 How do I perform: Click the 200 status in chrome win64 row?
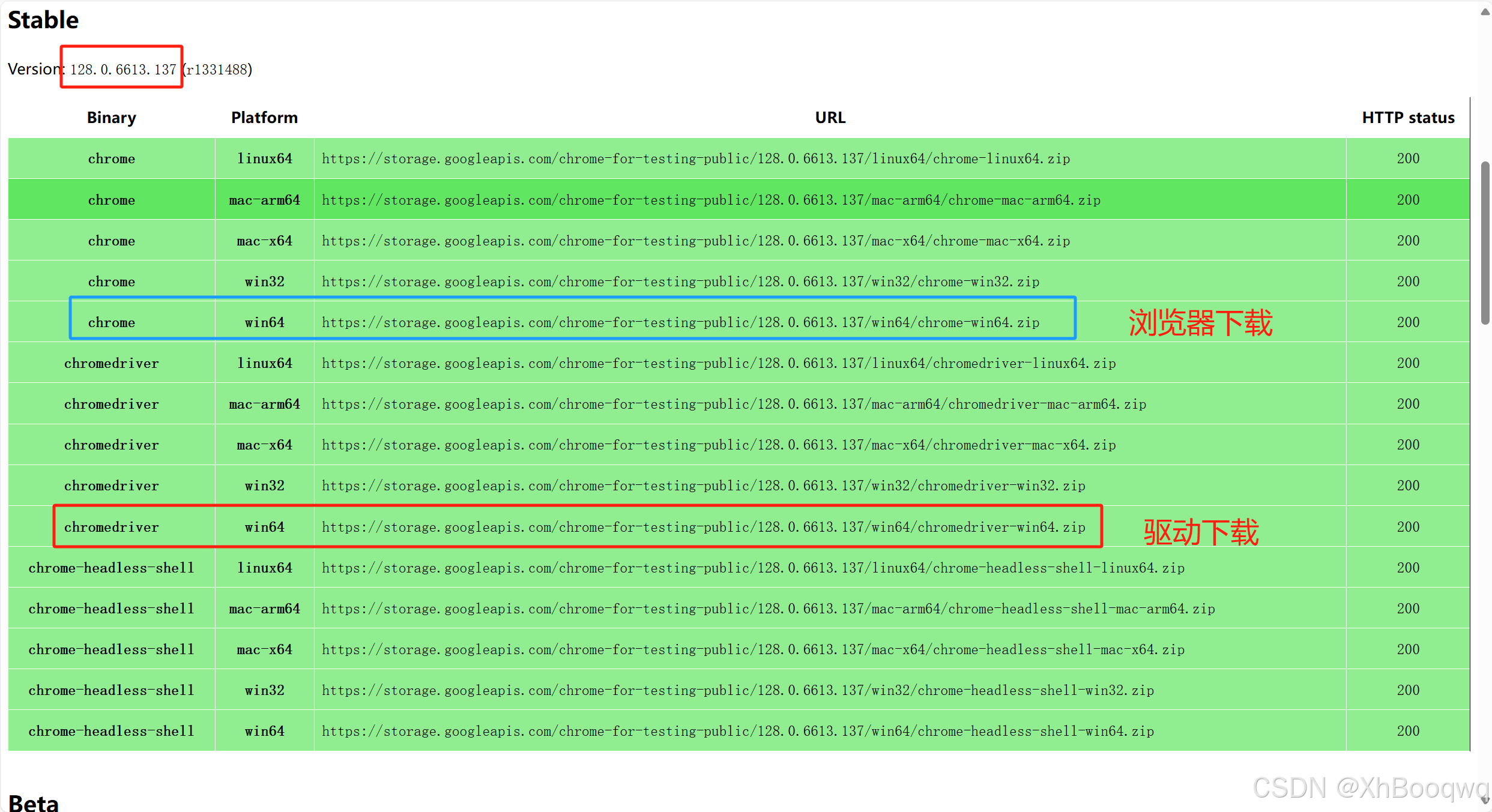(1408, 322)
